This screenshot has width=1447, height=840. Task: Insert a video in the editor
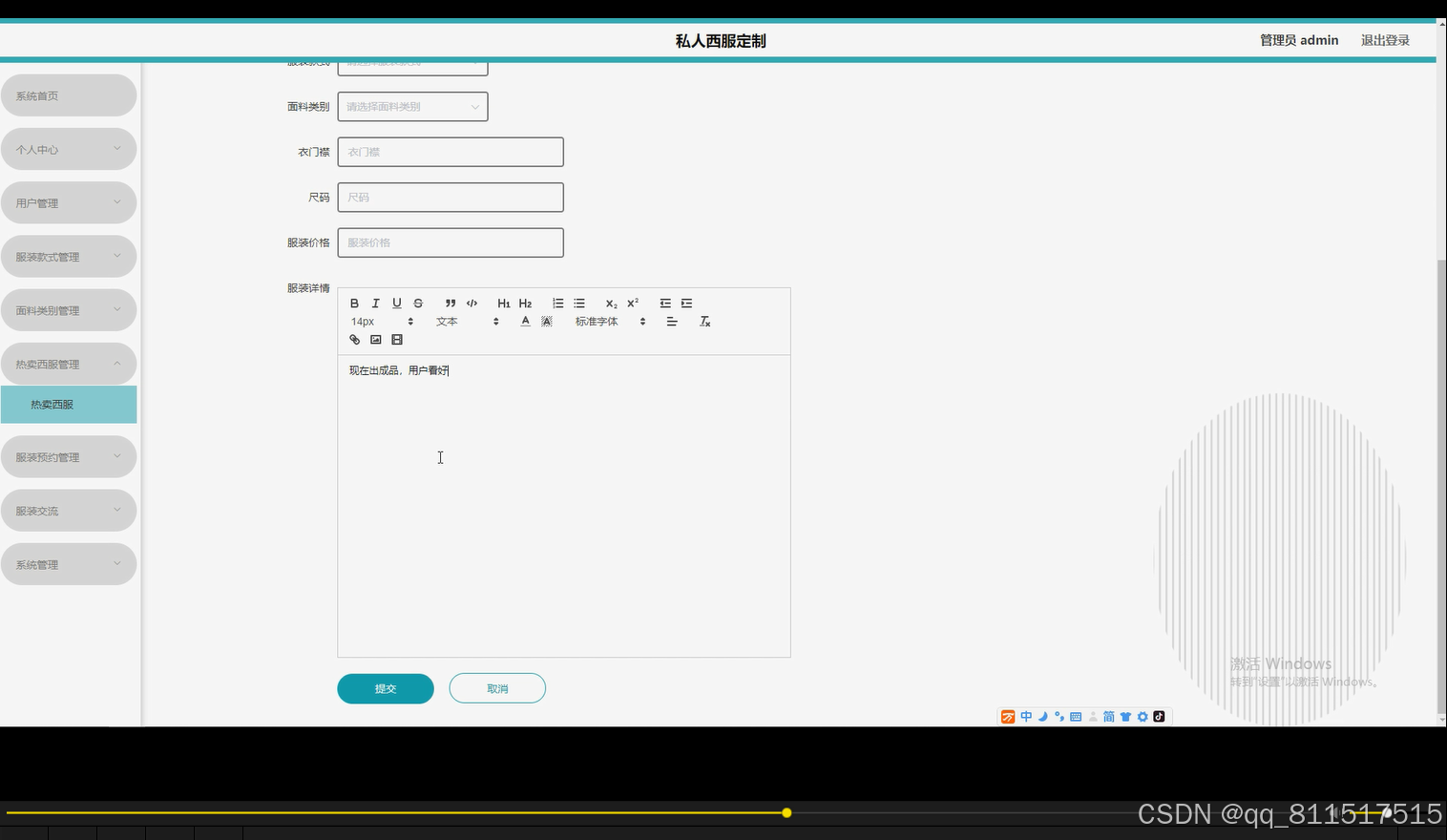(x=397, y=340)
